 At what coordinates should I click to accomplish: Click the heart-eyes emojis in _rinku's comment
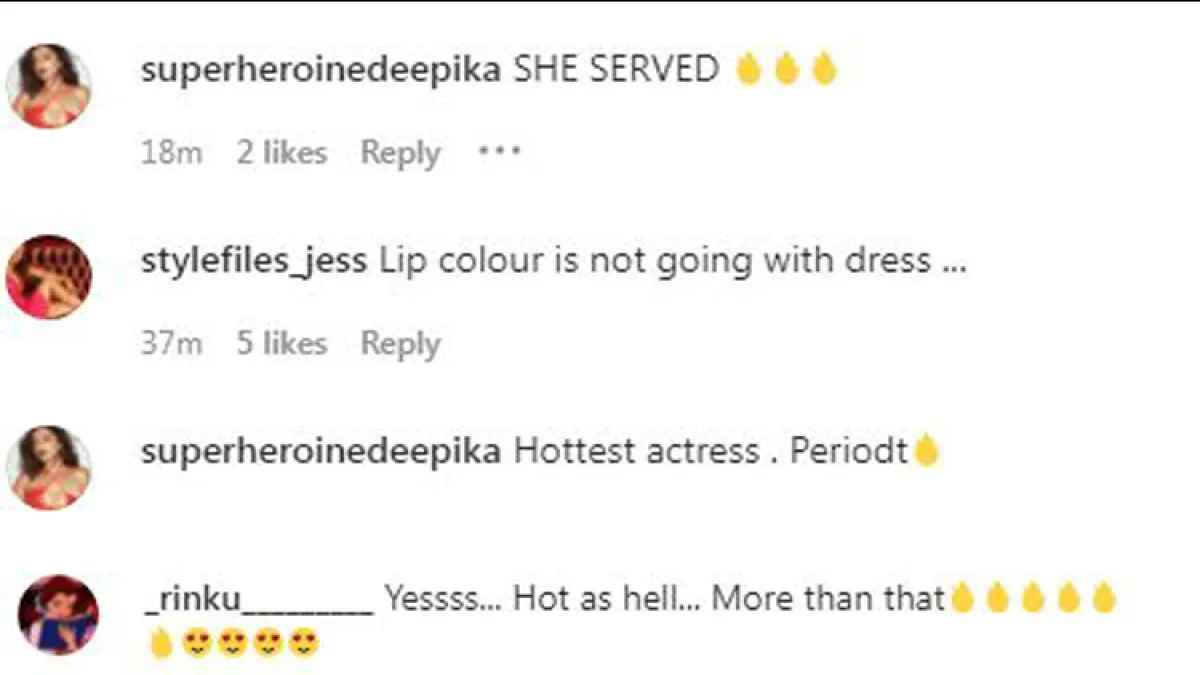pyautogui.click(x=250, y=644)
